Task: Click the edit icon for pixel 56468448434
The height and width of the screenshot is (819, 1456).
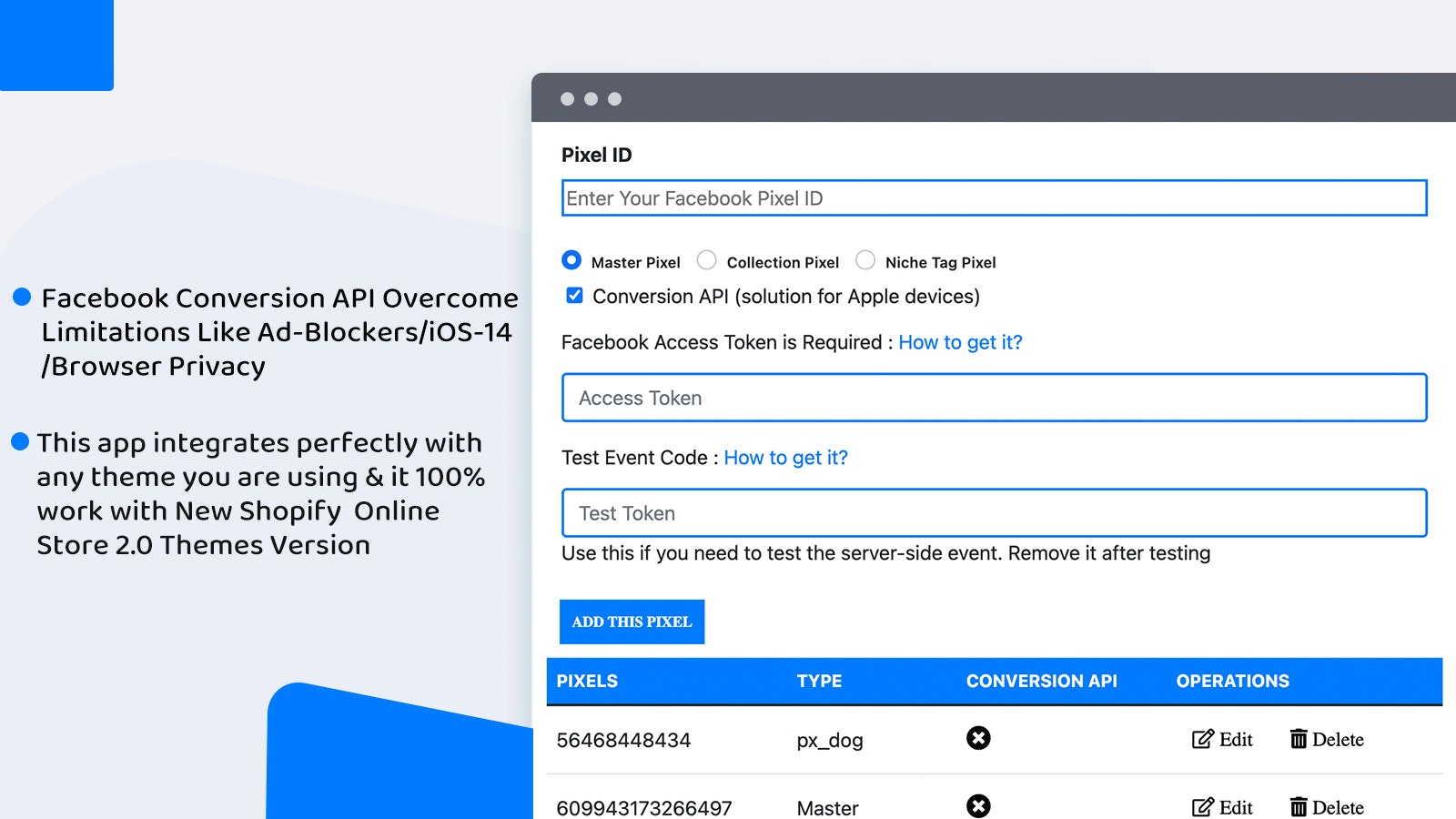Action: tap(1203, 739)
